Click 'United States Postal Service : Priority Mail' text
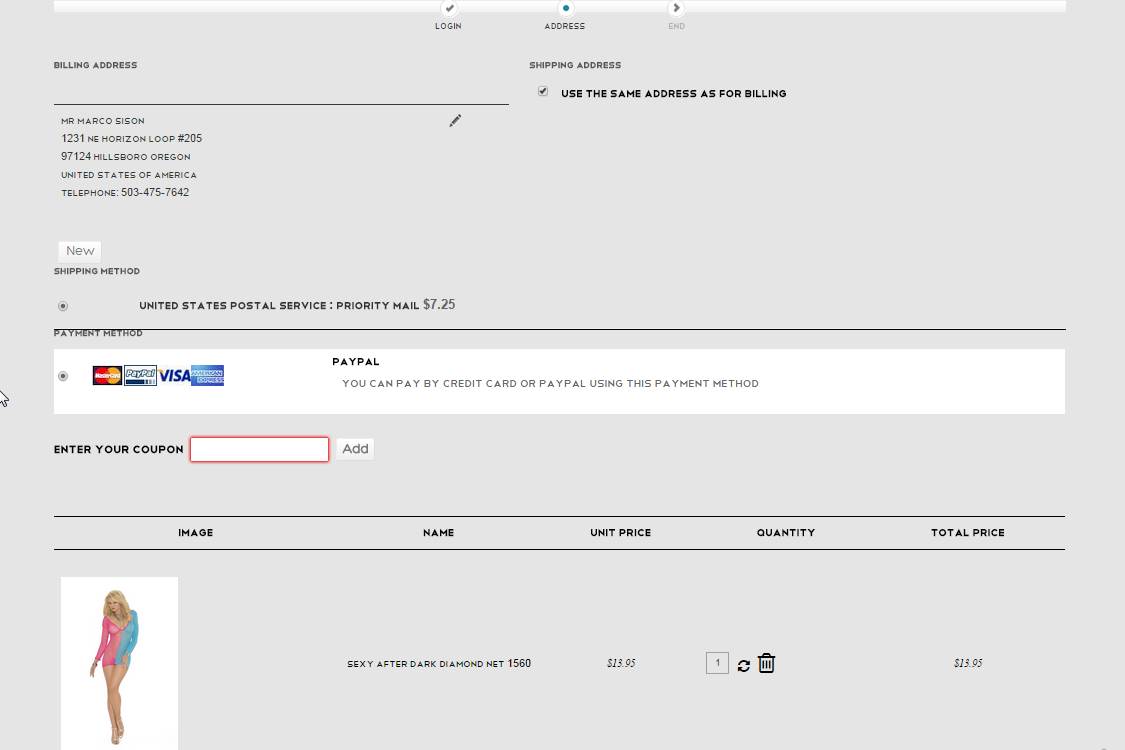The height and width of the screenshot is (750, 1125). pyautogui.click(x=279, y=306)
